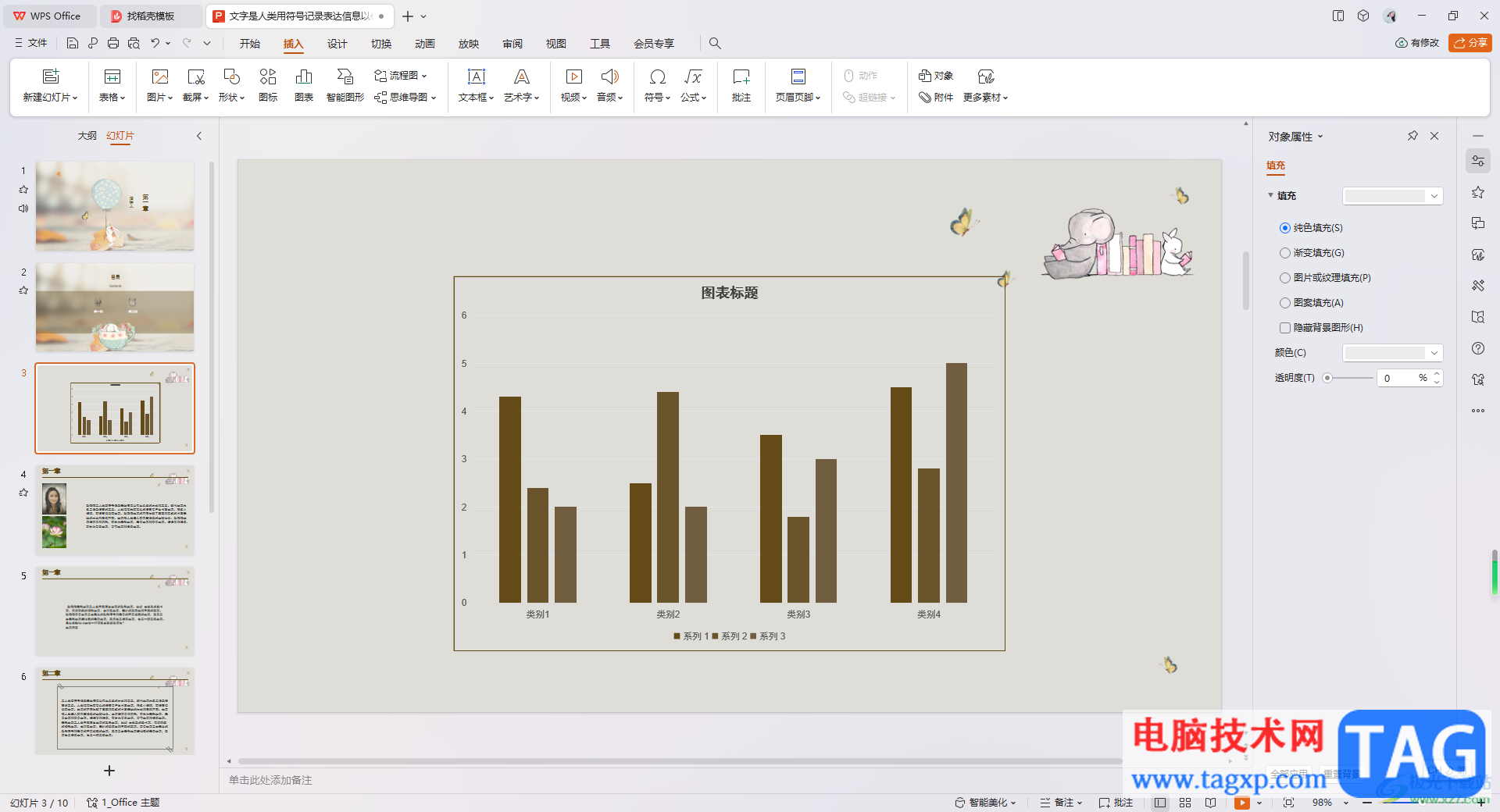Image resolution: width=1500 pixels, height=812 pixels.
Task: Open the Review (审阅) tab
Action: click(512, 44)
